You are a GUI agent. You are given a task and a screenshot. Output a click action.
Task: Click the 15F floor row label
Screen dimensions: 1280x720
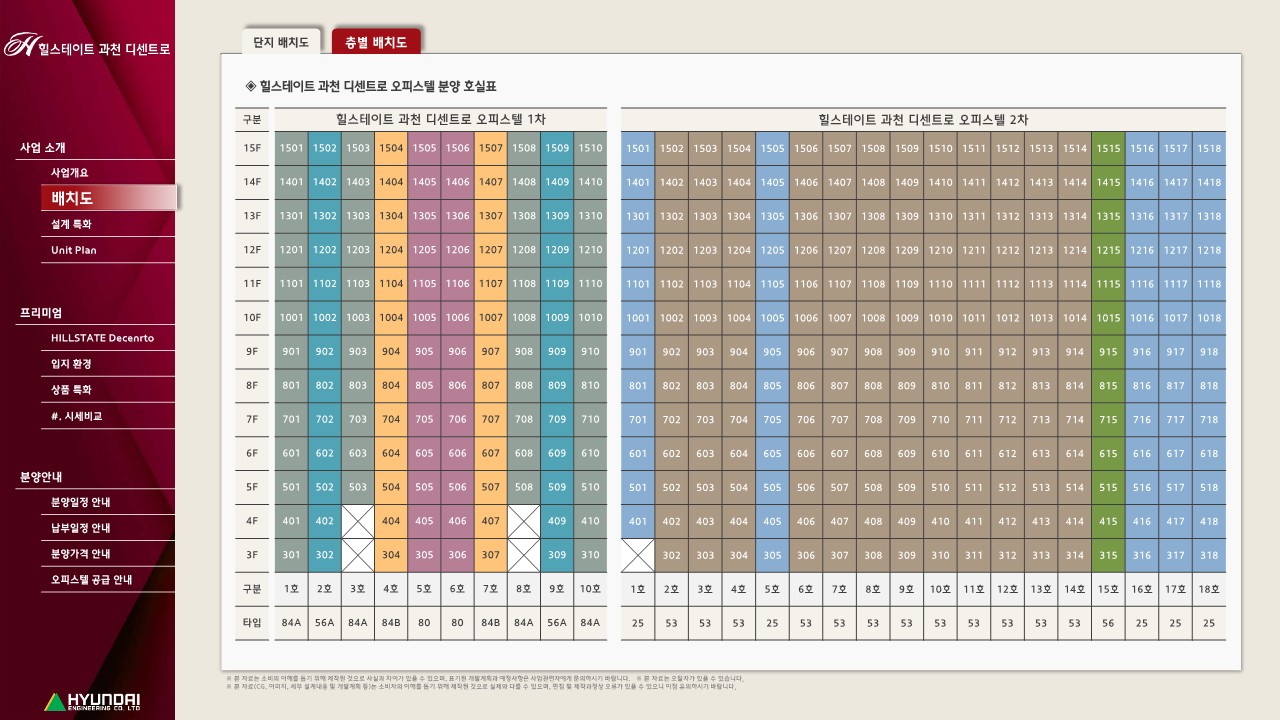click(252, 148)
